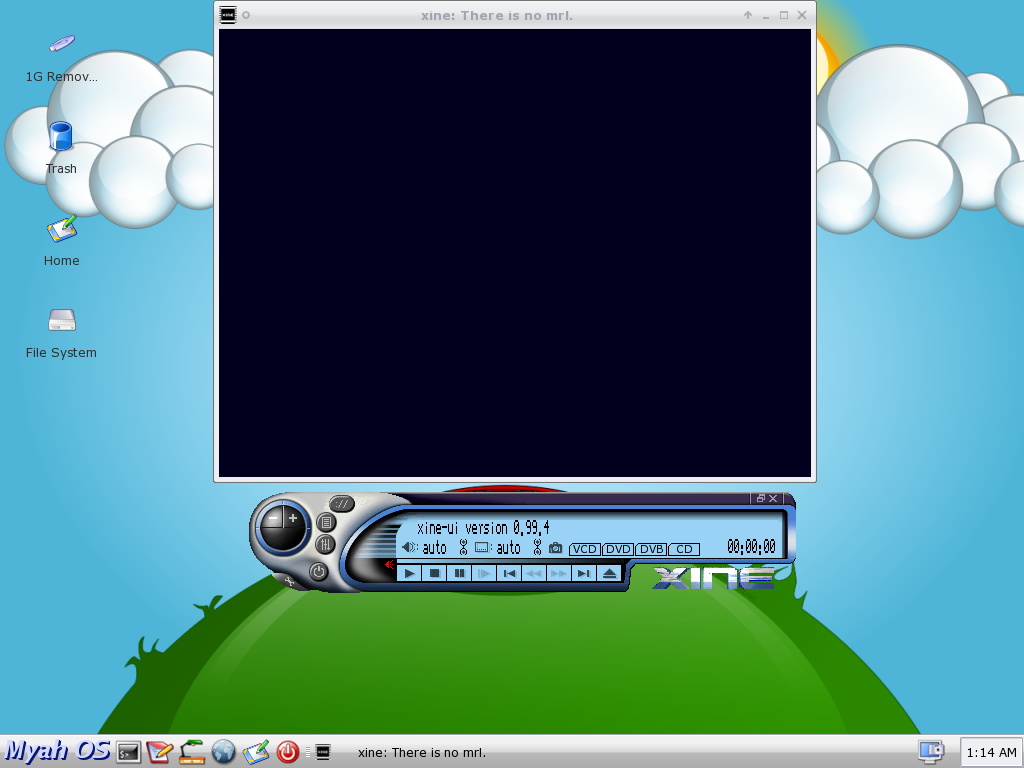Click the slow motion play button

(x=484, y=573)
